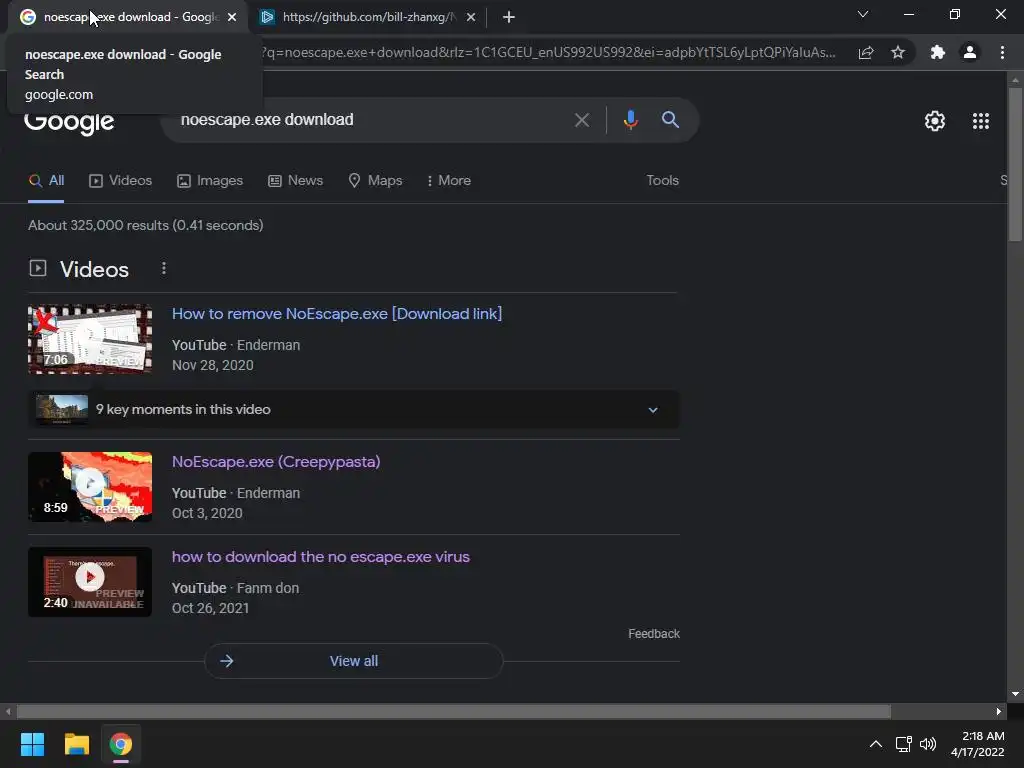Image resolution: width=1024 pixels, height=768 pixels.
Task: Switch to the Videos search tab
Action: pos(120,181)
